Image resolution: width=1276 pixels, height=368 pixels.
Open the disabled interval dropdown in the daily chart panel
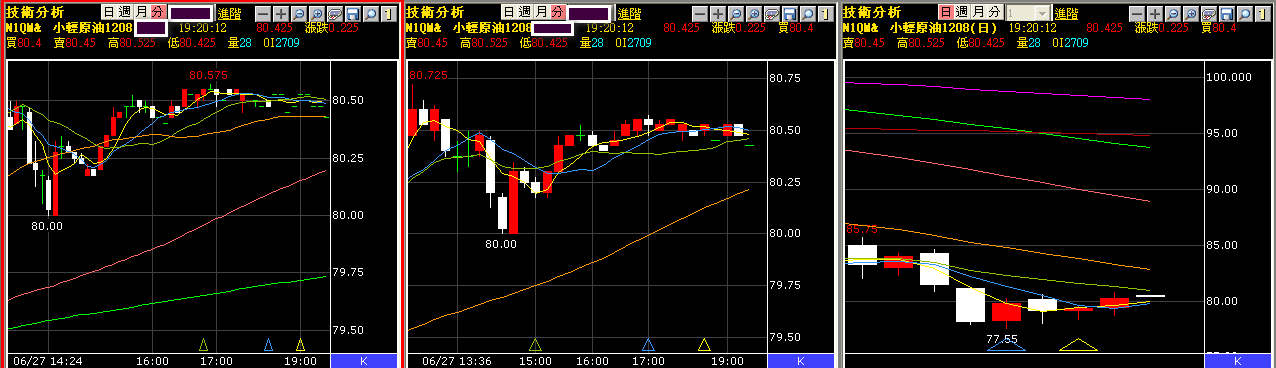[x=1028, y=13]
